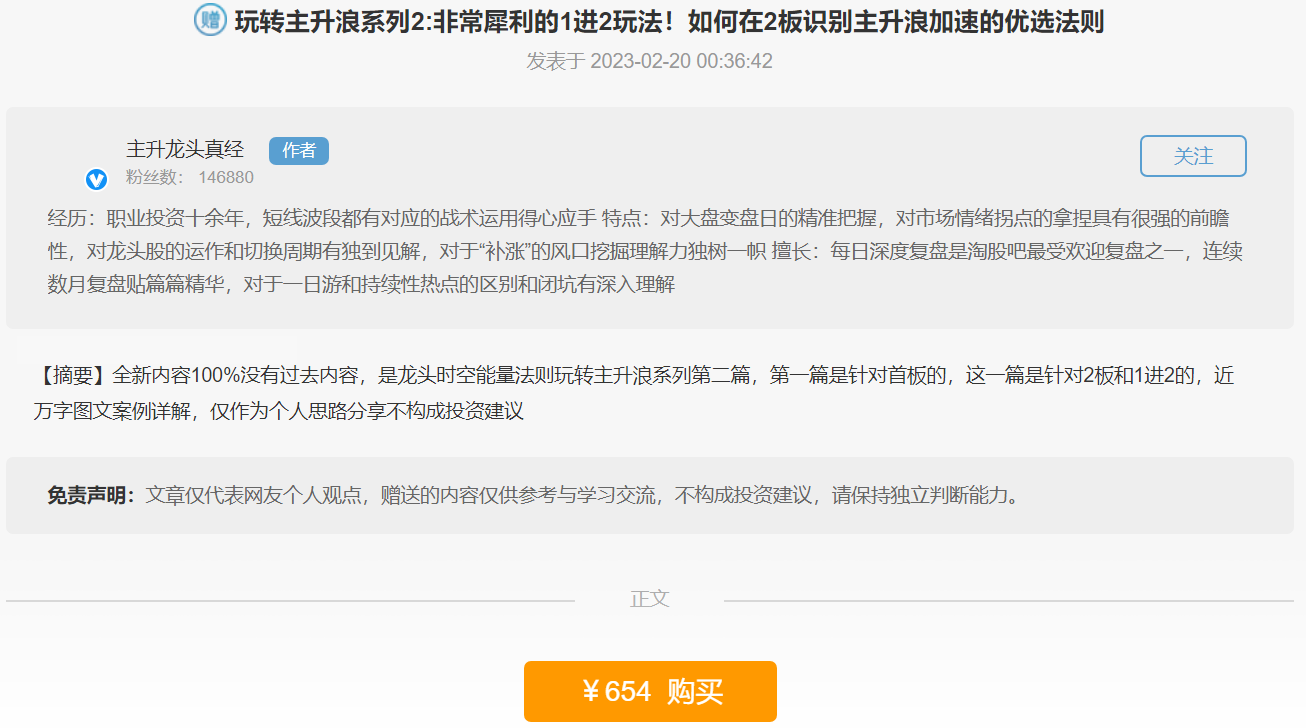Click the 擅长 text in author bio

pyautogui.click(x=792, y=251)
